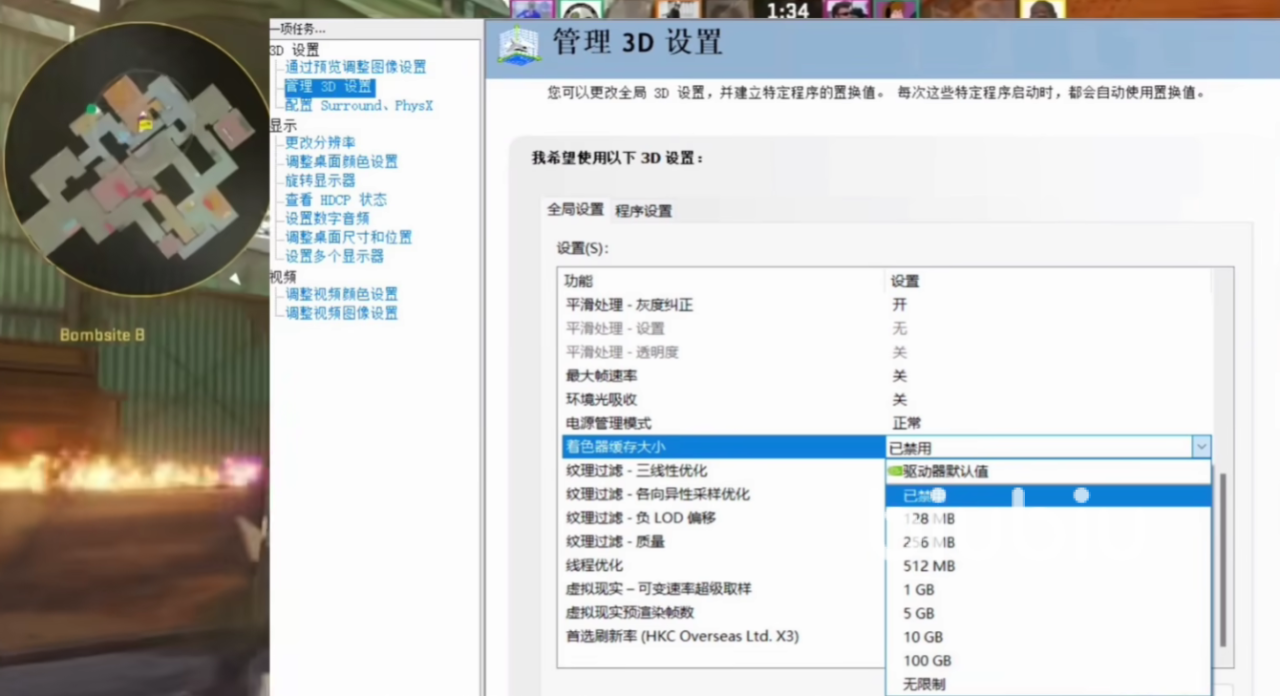Click the settings list vertical scrollbar
1280x696 pixels.
pyautogui.click(x=1222, y=560)
